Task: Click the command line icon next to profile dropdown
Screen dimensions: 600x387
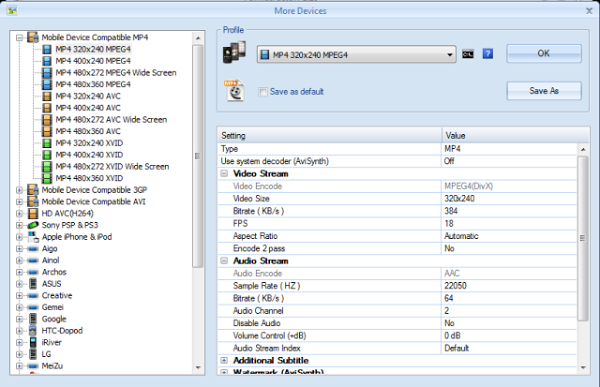Action: 468,54
